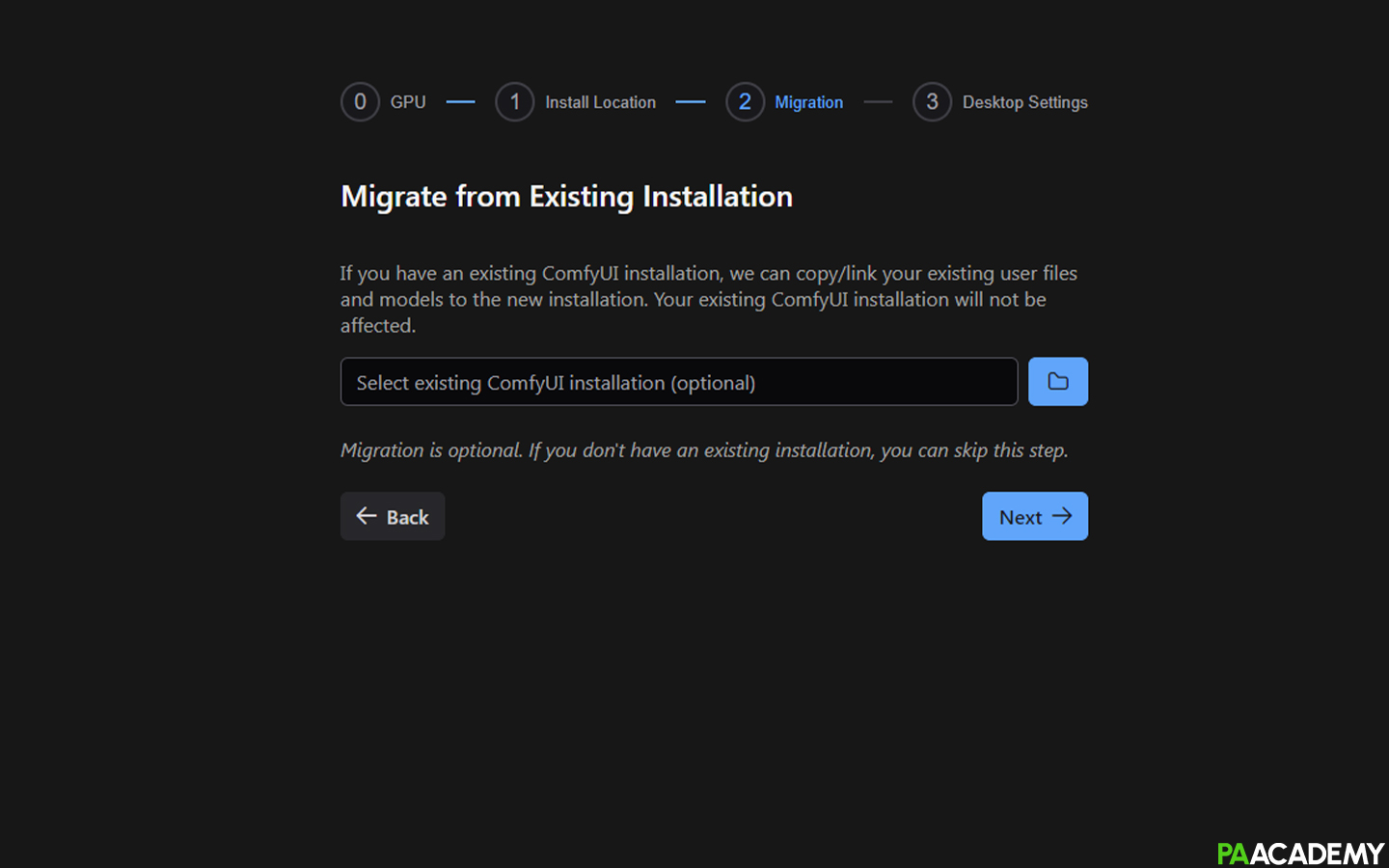Open the Install Location step

(x=576, y=102)
